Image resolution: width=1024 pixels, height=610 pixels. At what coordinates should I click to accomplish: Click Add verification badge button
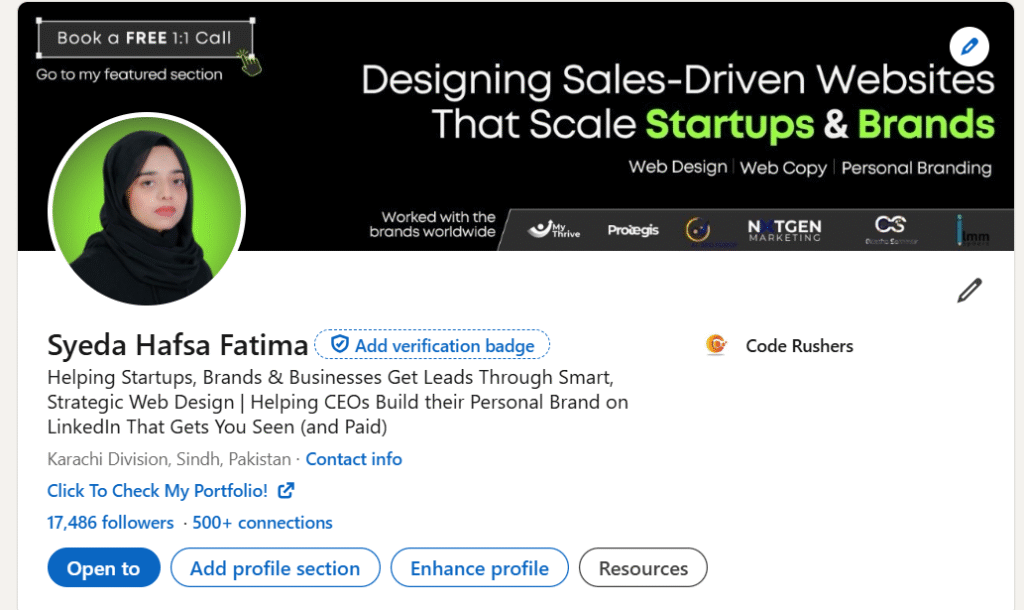[432, 344]
